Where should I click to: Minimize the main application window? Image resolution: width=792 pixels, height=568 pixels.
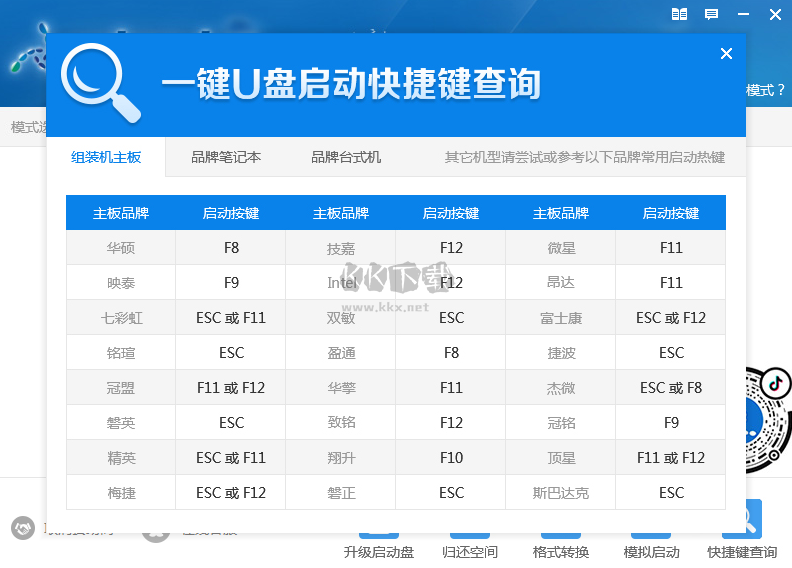pos(743,14)
